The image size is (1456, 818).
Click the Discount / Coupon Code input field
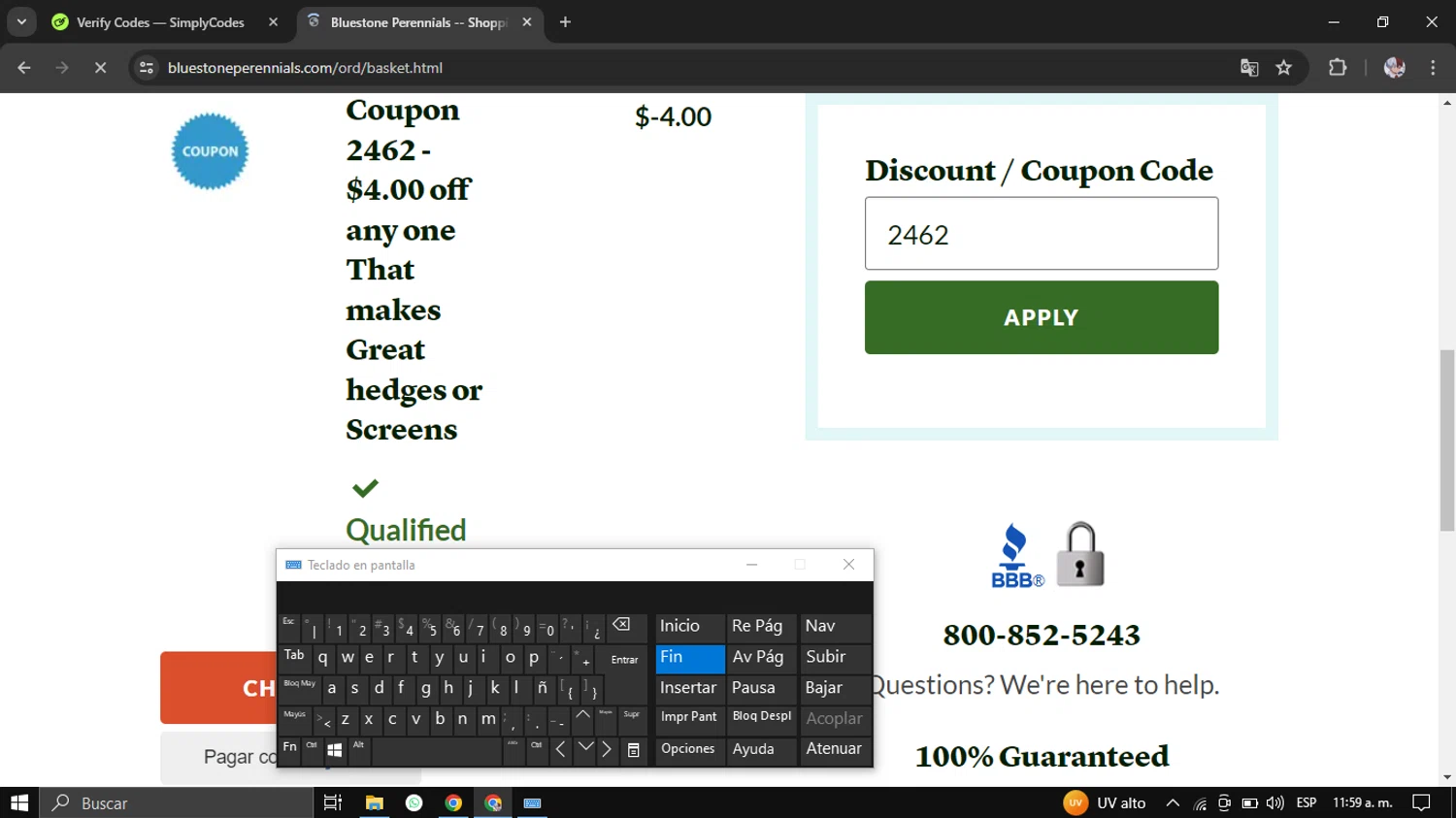point(1042,234)
